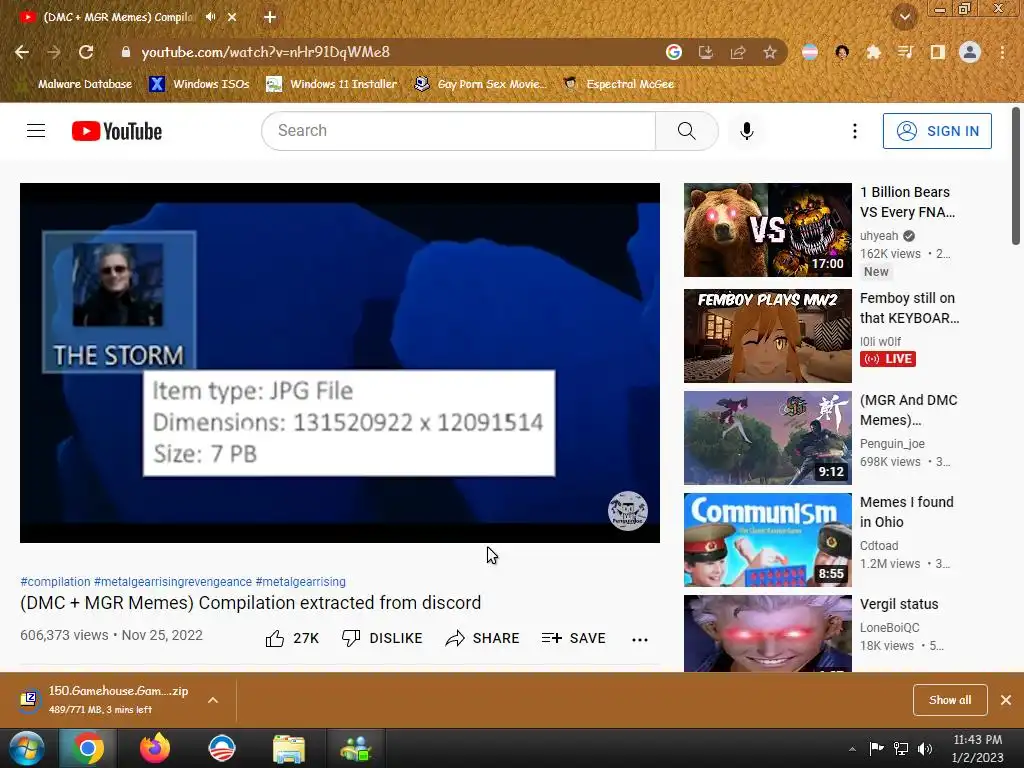This screenshot has height=768, width=1024.
Task: Open the MGR And DMC Memes thumbnail
Action: 768,438
